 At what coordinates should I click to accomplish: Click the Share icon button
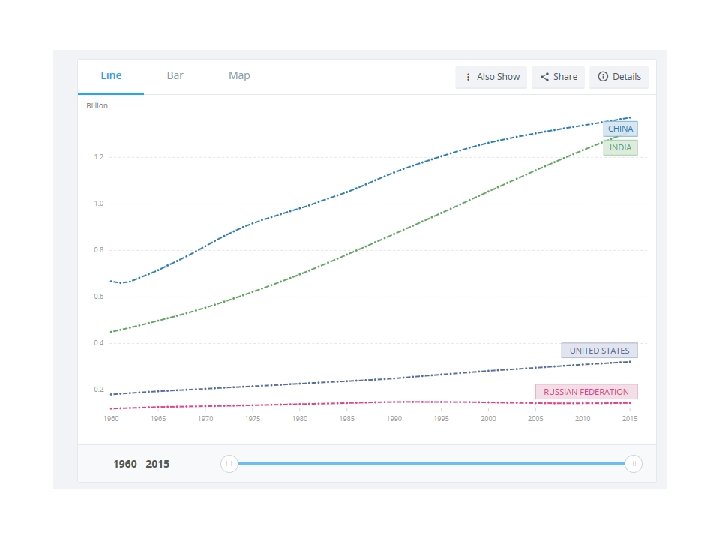point(545,77)
